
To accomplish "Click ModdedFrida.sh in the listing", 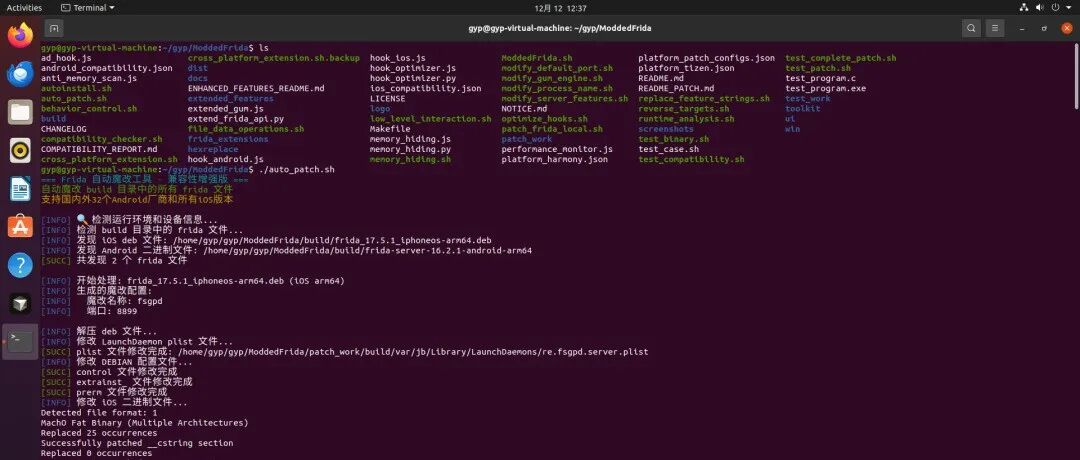I will [537, 59].
